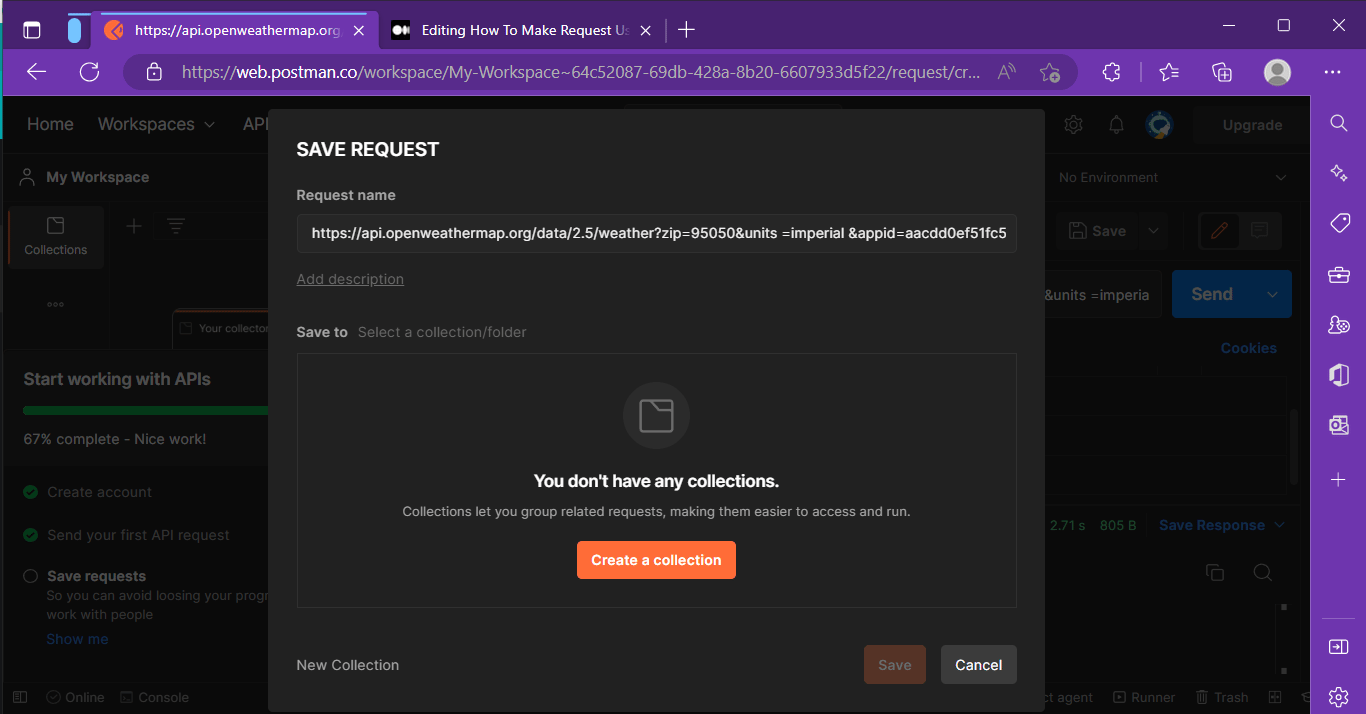Viewport: 1366px width, 714px height.
Task: Expand the Workspaces dropdown menu
Action: click(156, 124)
